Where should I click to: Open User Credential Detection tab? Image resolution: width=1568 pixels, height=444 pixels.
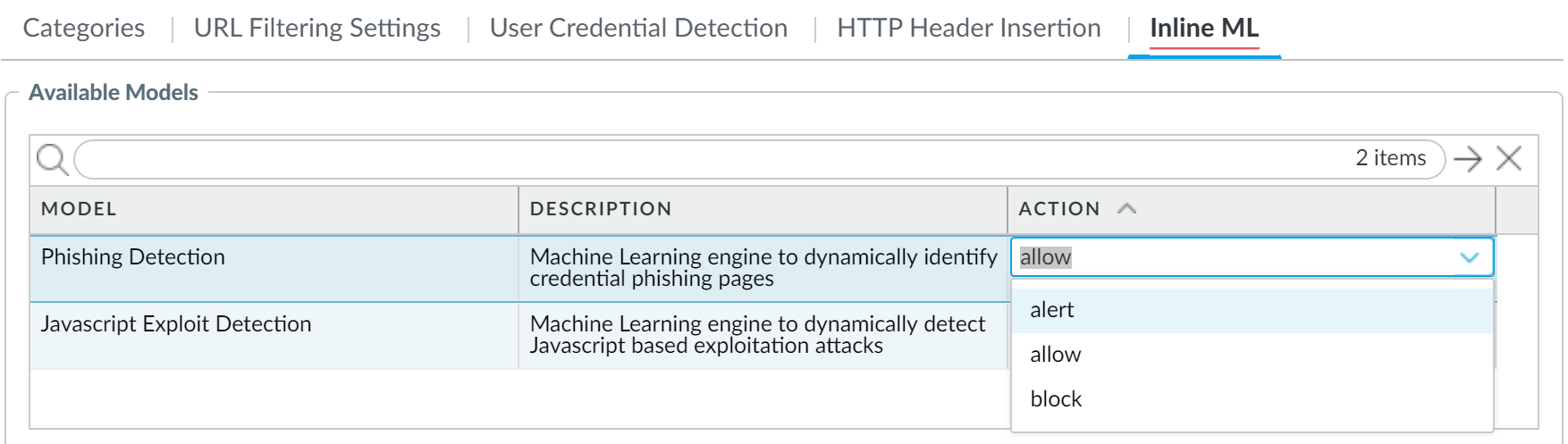coord(638,28)
